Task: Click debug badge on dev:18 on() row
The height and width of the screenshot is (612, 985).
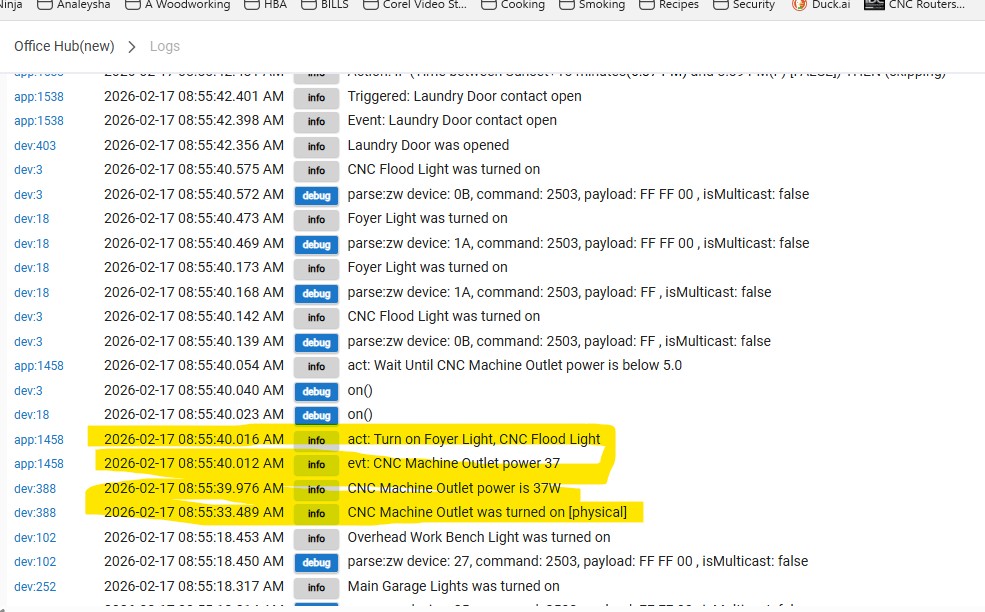Action: pyautogui.click(x=316, y=415)
